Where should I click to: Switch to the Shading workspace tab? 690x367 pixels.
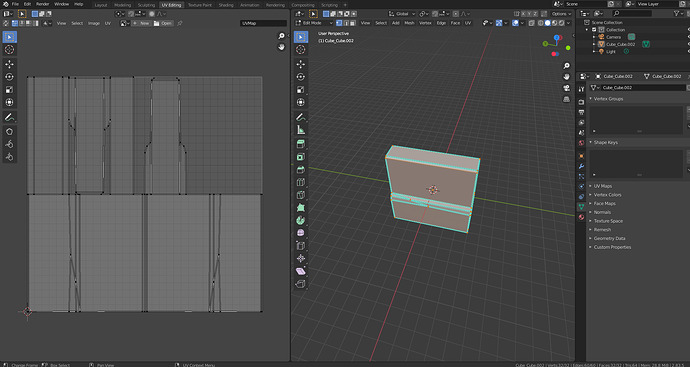click(226, 5)
